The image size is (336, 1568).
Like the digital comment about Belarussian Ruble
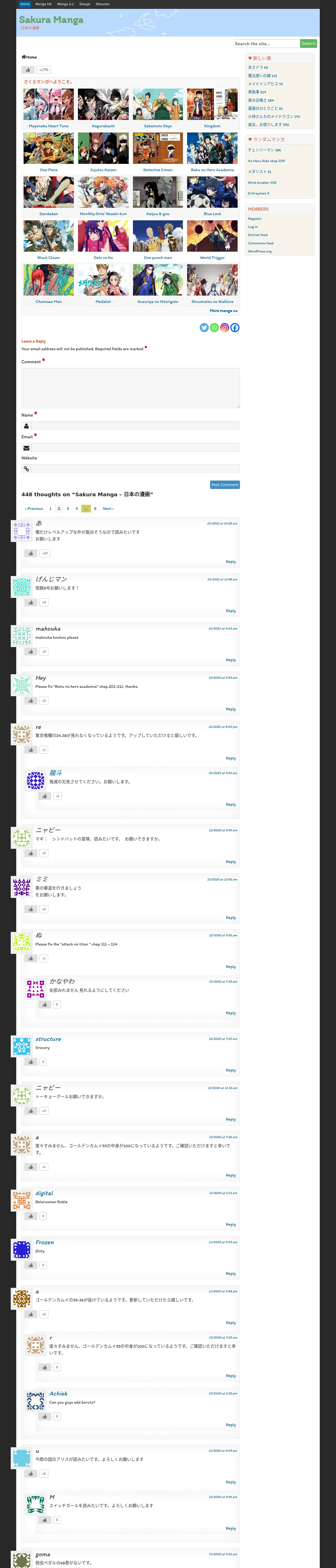pyautogui.click(x=31, y=1216)
